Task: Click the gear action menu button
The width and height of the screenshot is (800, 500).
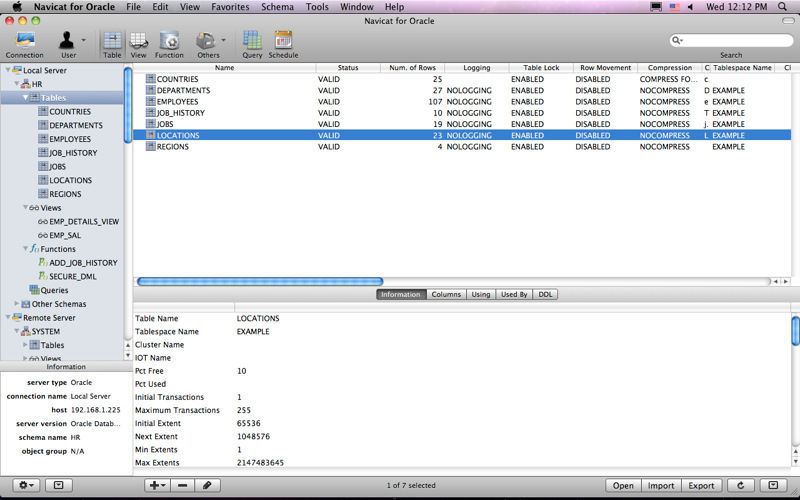Action: pyautogui.click(x=26, y=485)
